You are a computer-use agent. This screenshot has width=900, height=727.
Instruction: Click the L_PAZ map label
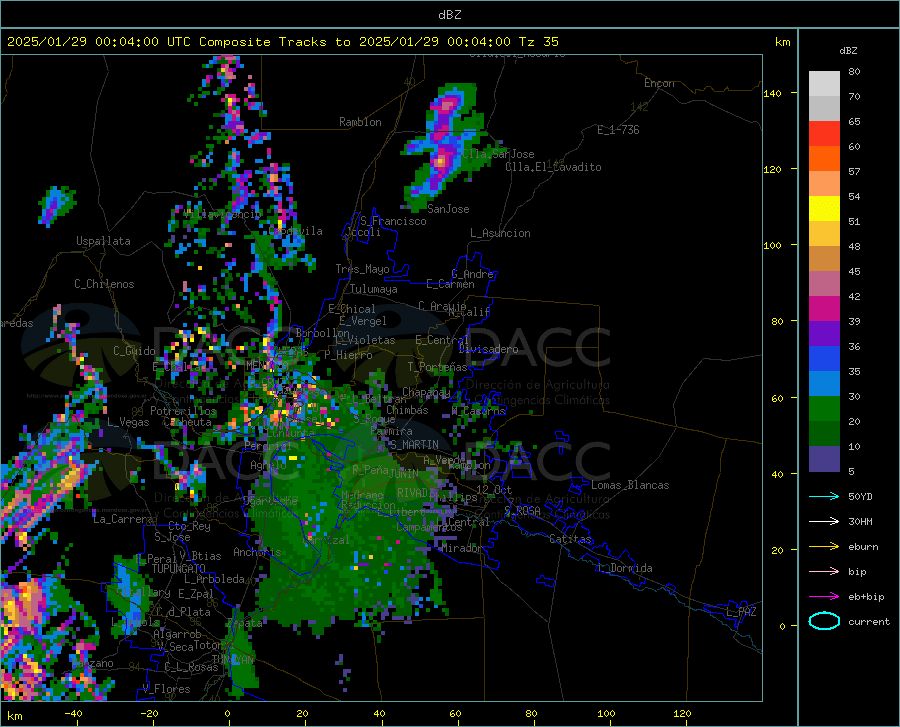pos(742,612)
